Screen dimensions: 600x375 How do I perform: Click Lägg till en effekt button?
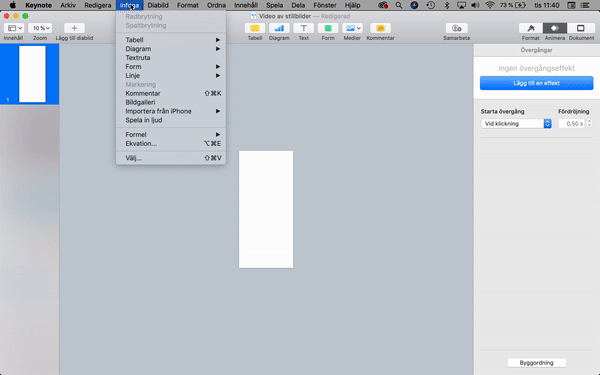536,83
